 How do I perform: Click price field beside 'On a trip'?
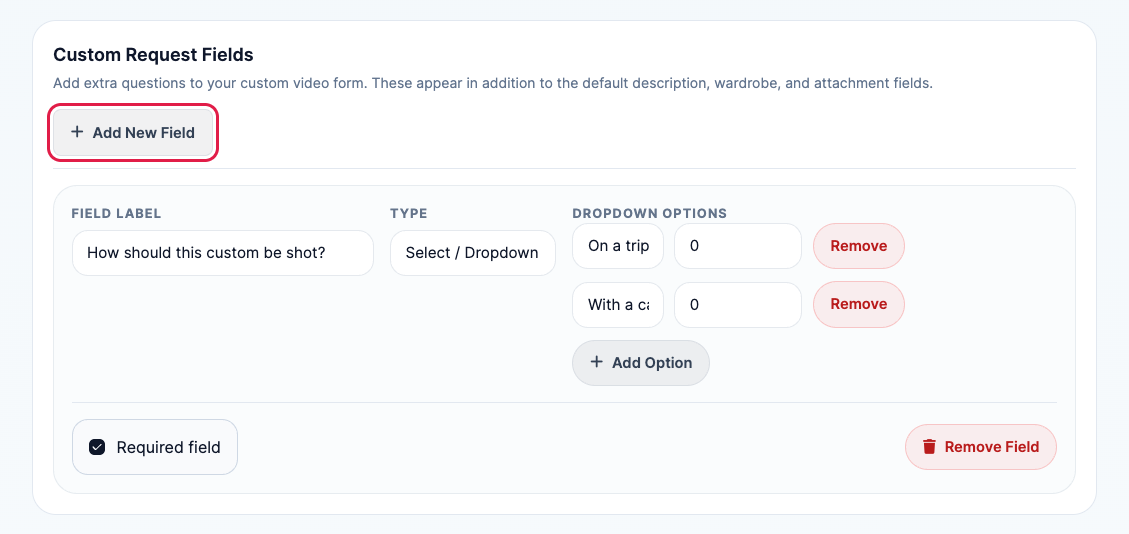[737, 246]
